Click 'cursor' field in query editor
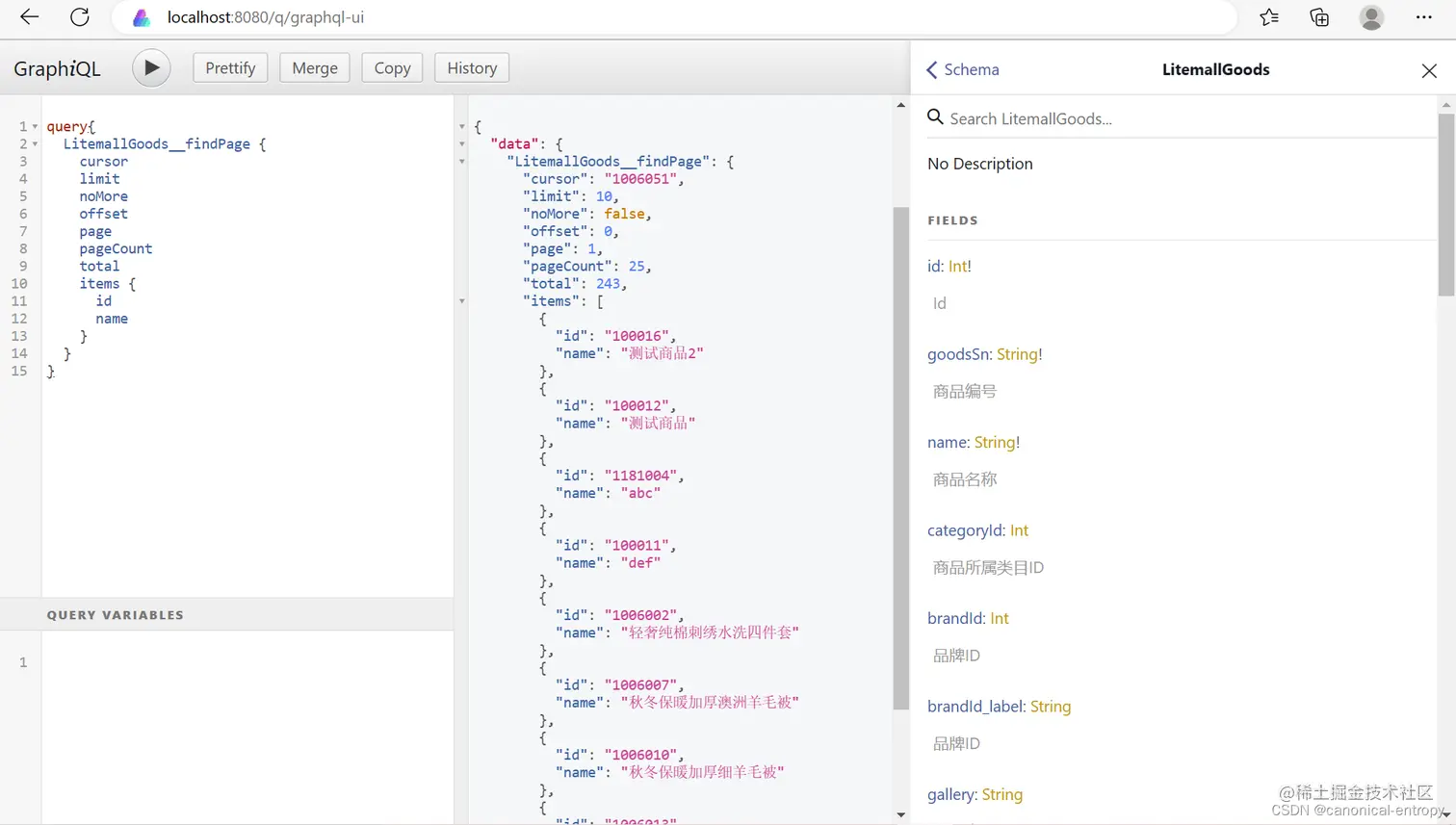The height and width of the screenshot is (825, 1456). click(x=103, y=162)
